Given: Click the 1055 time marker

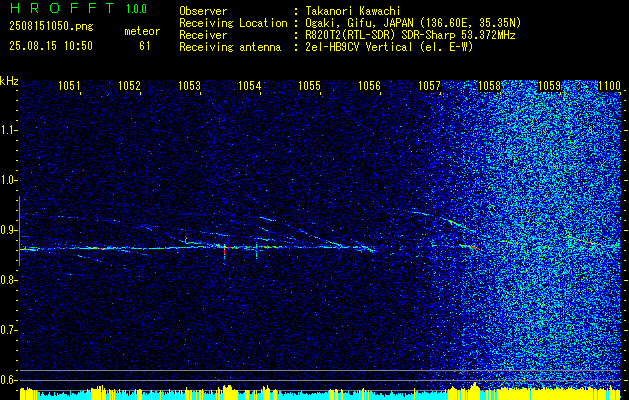Looking at the screenshot, I should (309, 85).
